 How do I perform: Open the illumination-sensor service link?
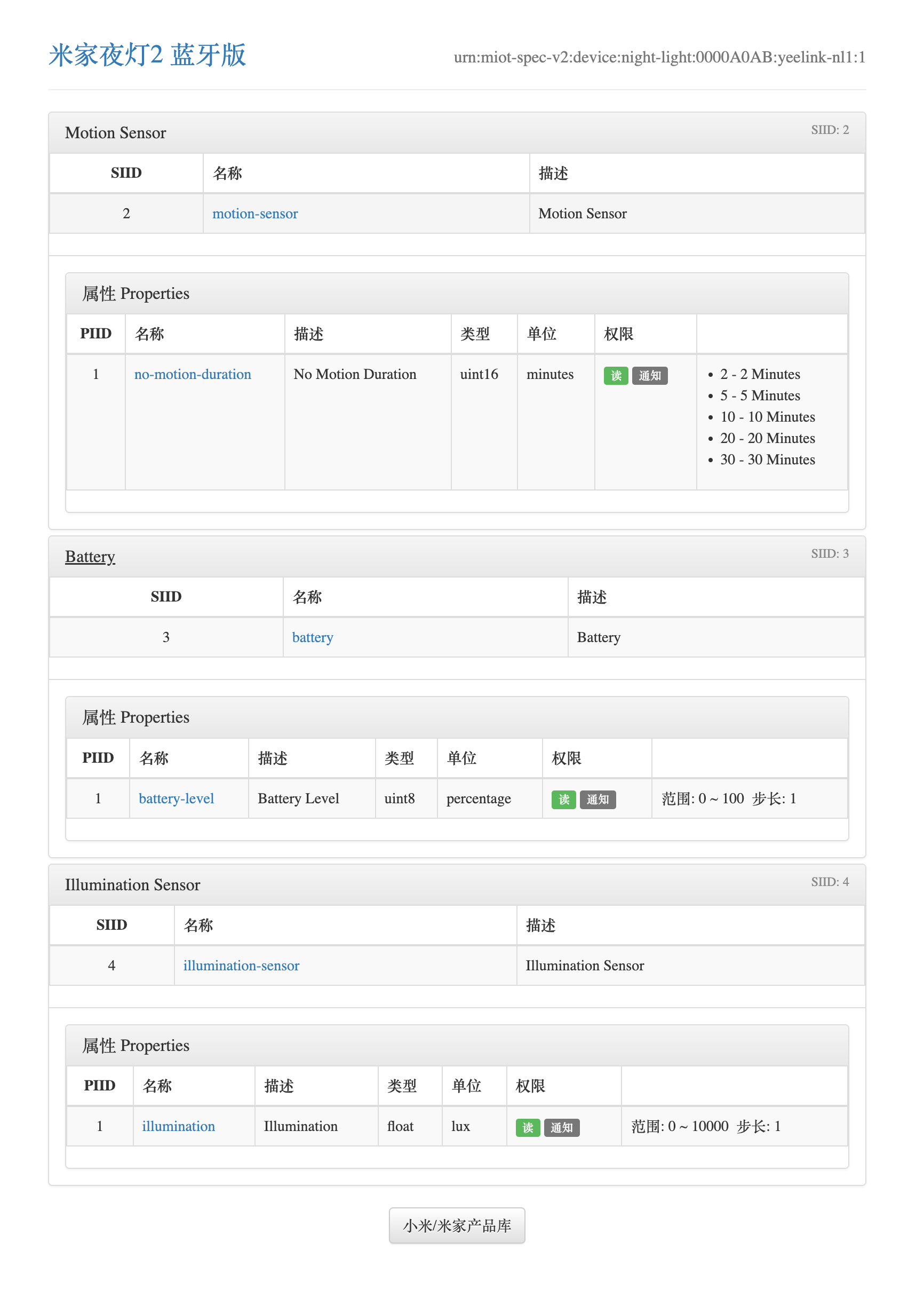tap(241, 965)
